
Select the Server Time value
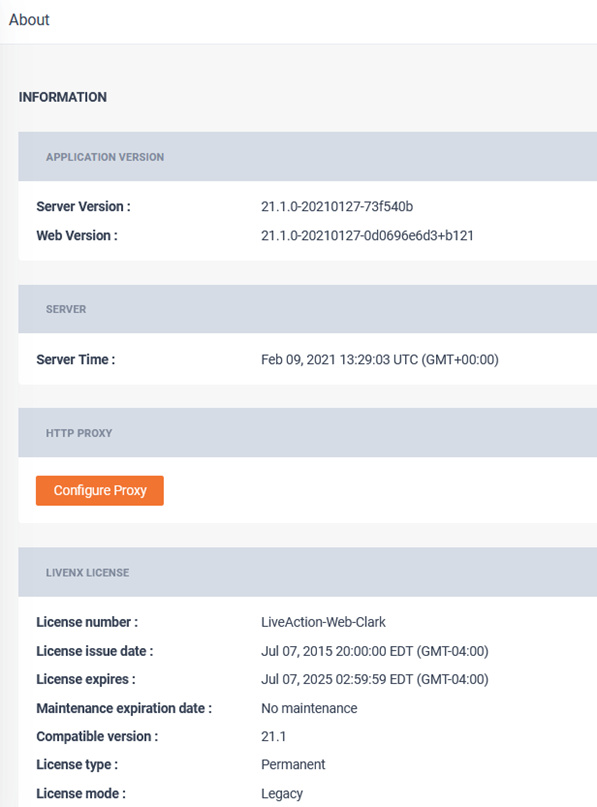click(x=380, y=359)
